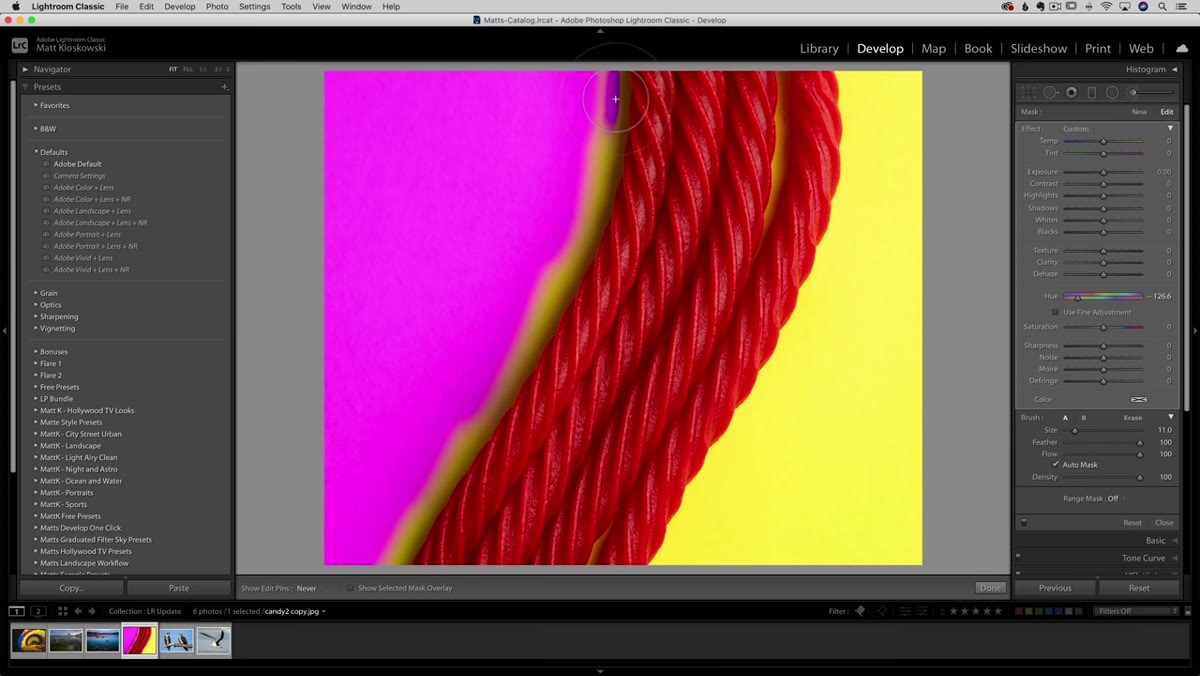This screenshot has height=676, width=1200.
Task: Select the Crop Overlay tool icon
Action: 1029,92
